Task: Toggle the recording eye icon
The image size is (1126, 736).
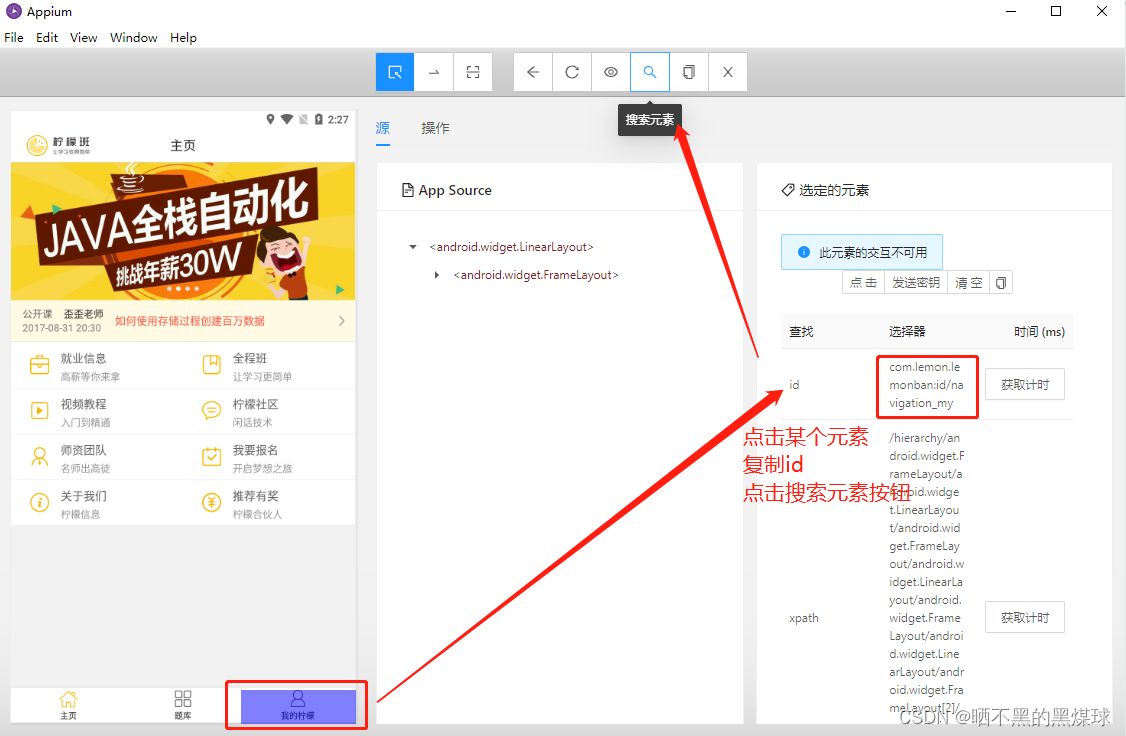Action: tap(610, 72)
